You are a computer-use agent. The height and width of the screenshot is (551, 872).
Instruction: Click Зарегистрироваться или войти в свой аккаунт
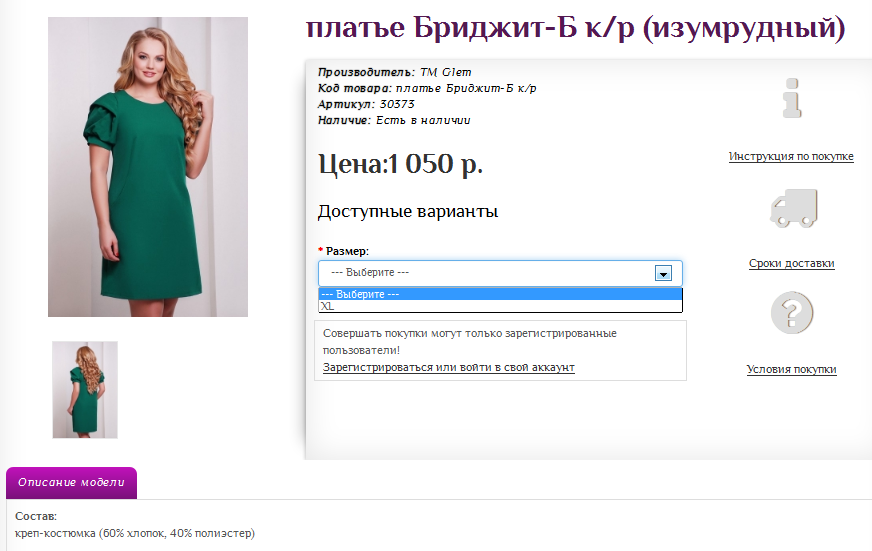pos(448,367)
